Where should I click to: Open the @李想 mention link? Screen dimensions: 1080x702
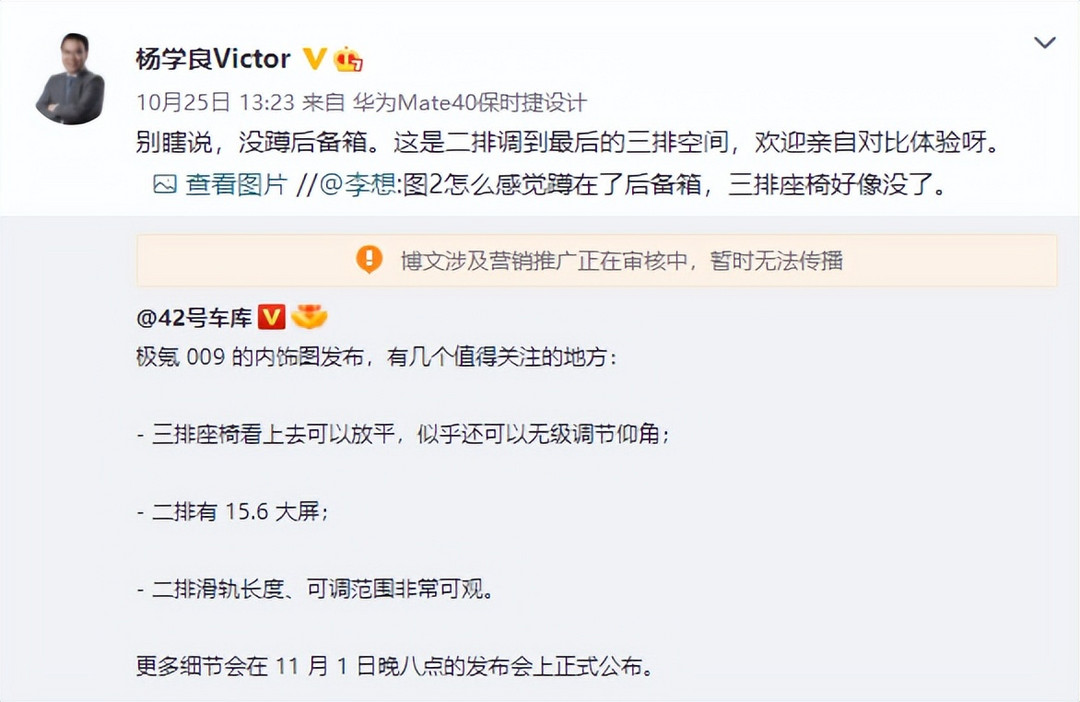click(x=357, y=185)
